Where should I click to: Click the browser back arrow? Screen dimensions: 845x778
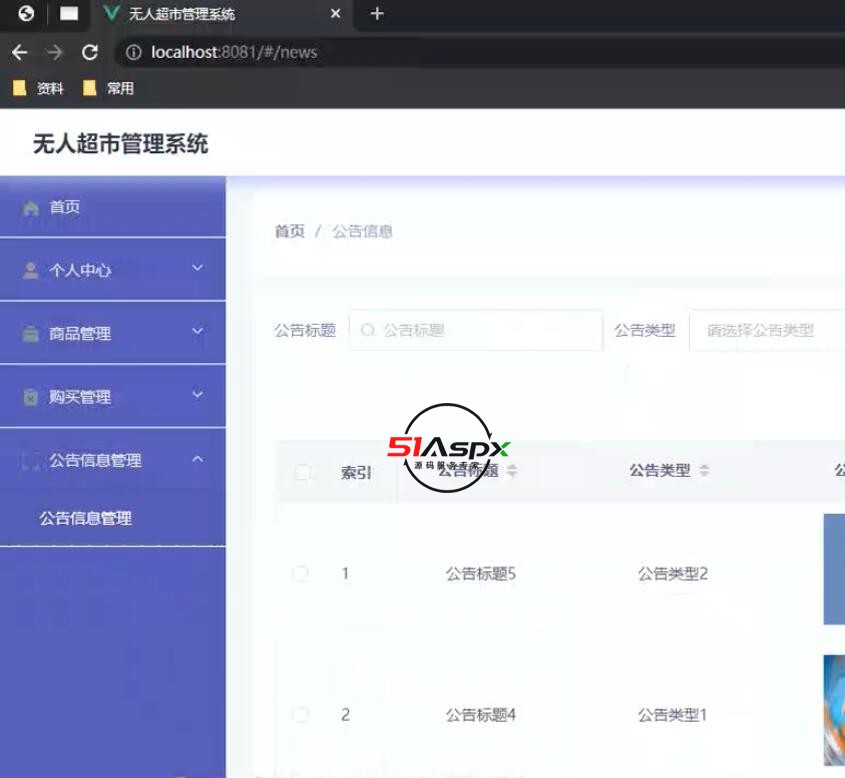[19, 52]
